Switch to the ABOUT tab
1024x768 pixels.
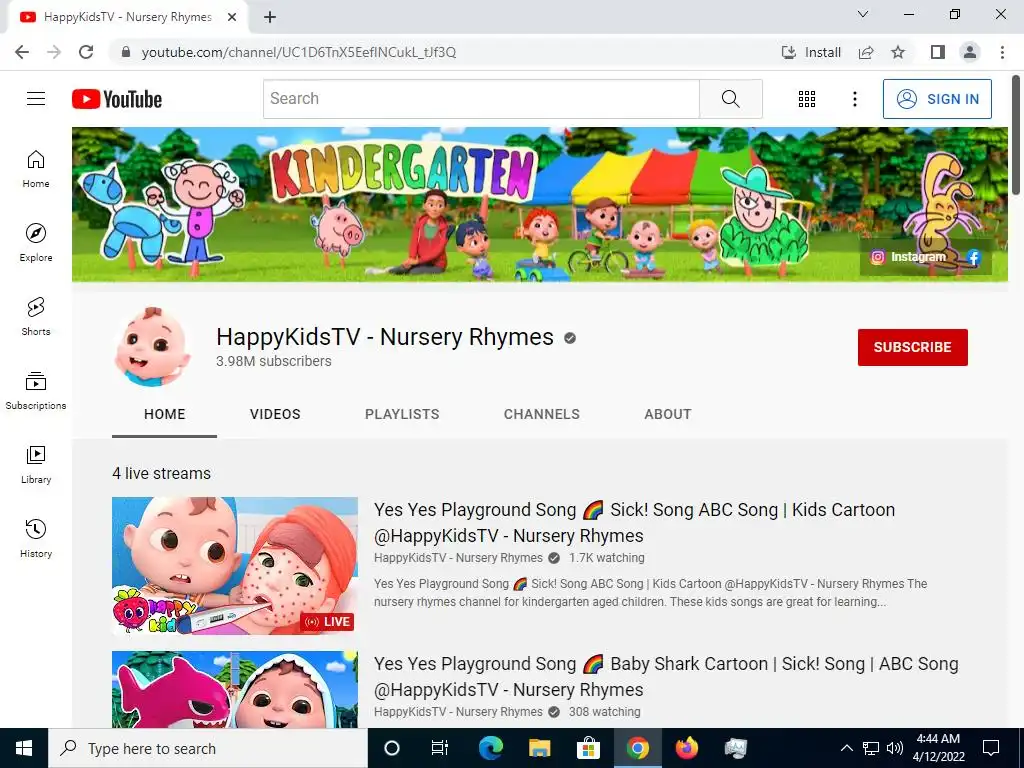667,414
